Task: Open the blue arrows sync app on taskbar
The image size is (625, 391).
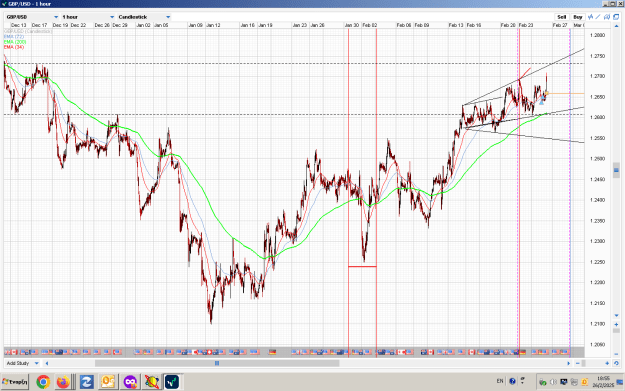Action: (x=86, y=382)
